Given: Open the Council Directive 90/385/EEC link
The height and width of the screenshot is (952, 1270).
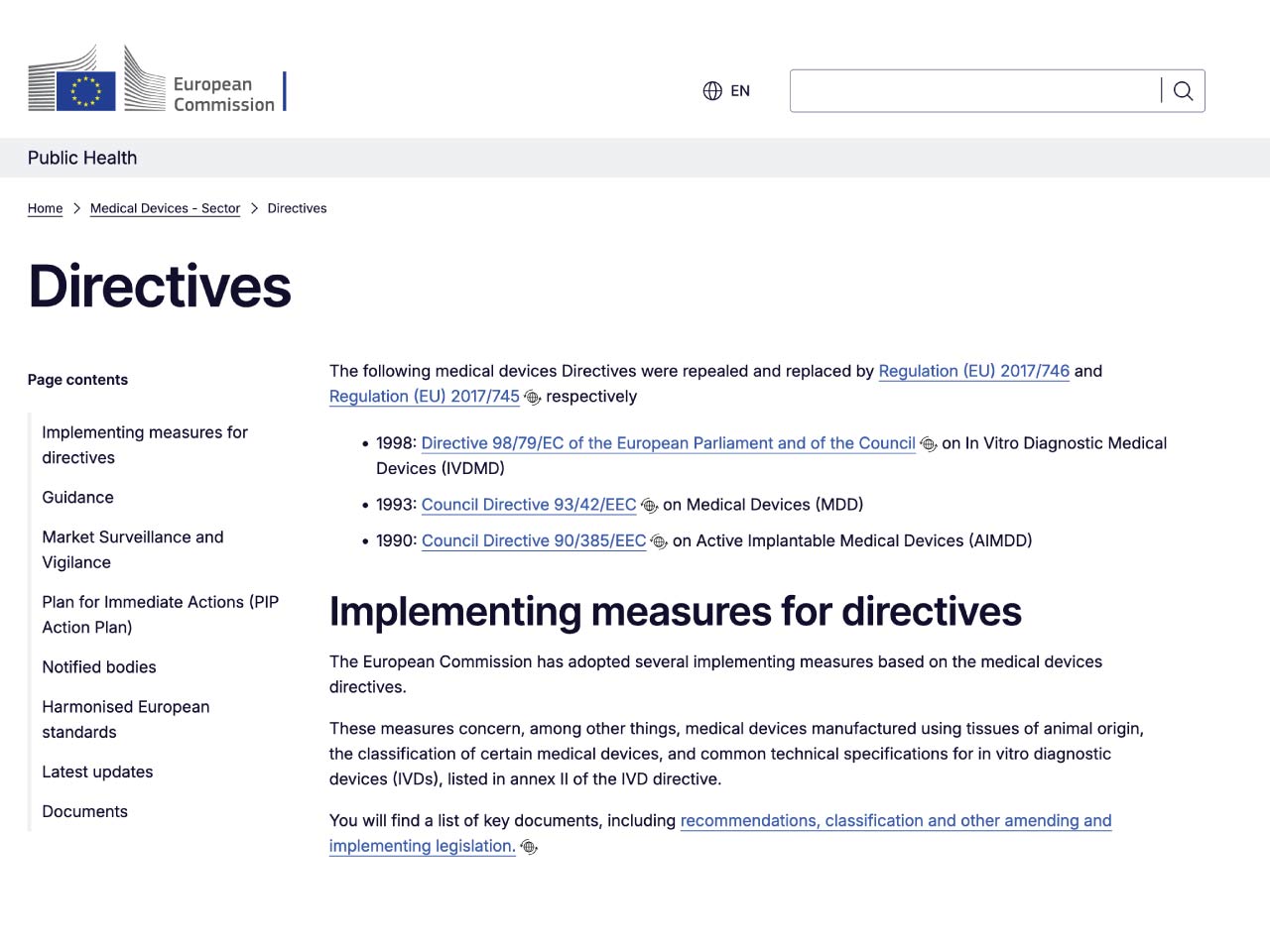Looking at the screenshot, I should pos(534,540).
